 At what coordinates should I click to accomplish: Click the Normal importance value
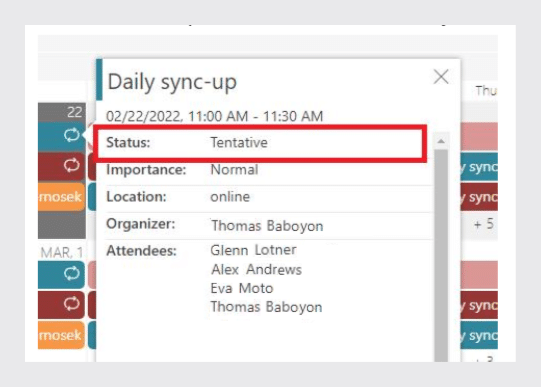234,170
